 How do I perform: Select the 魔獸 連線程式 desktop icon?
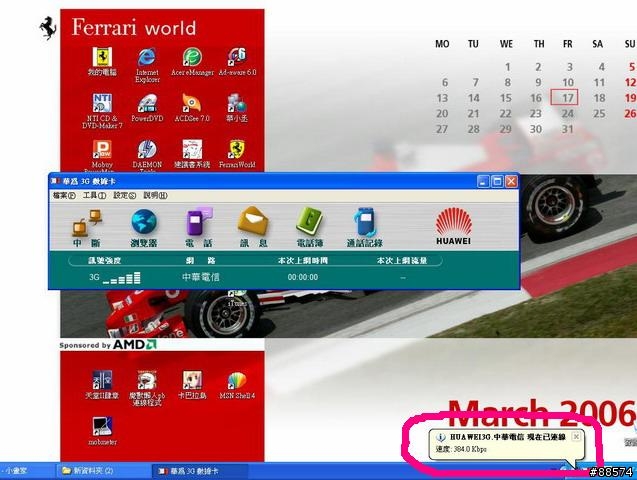click(x=147, y=388)
